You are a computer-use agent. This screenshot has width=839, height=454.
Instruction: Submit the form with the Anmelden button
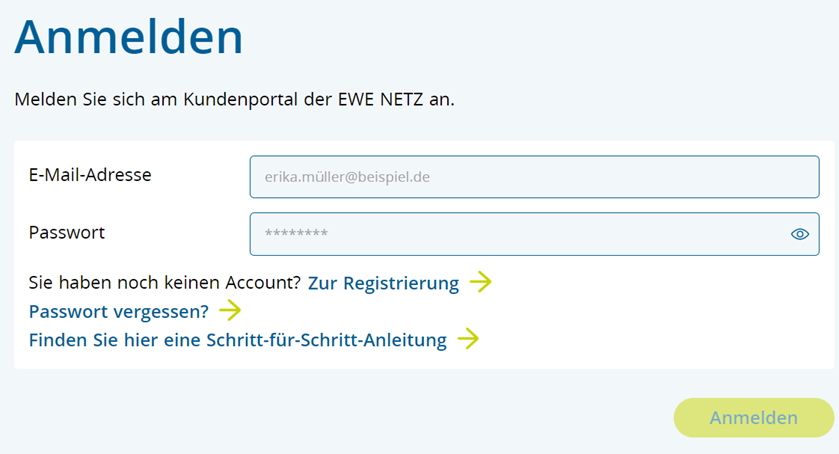click(x=753, y=418)
